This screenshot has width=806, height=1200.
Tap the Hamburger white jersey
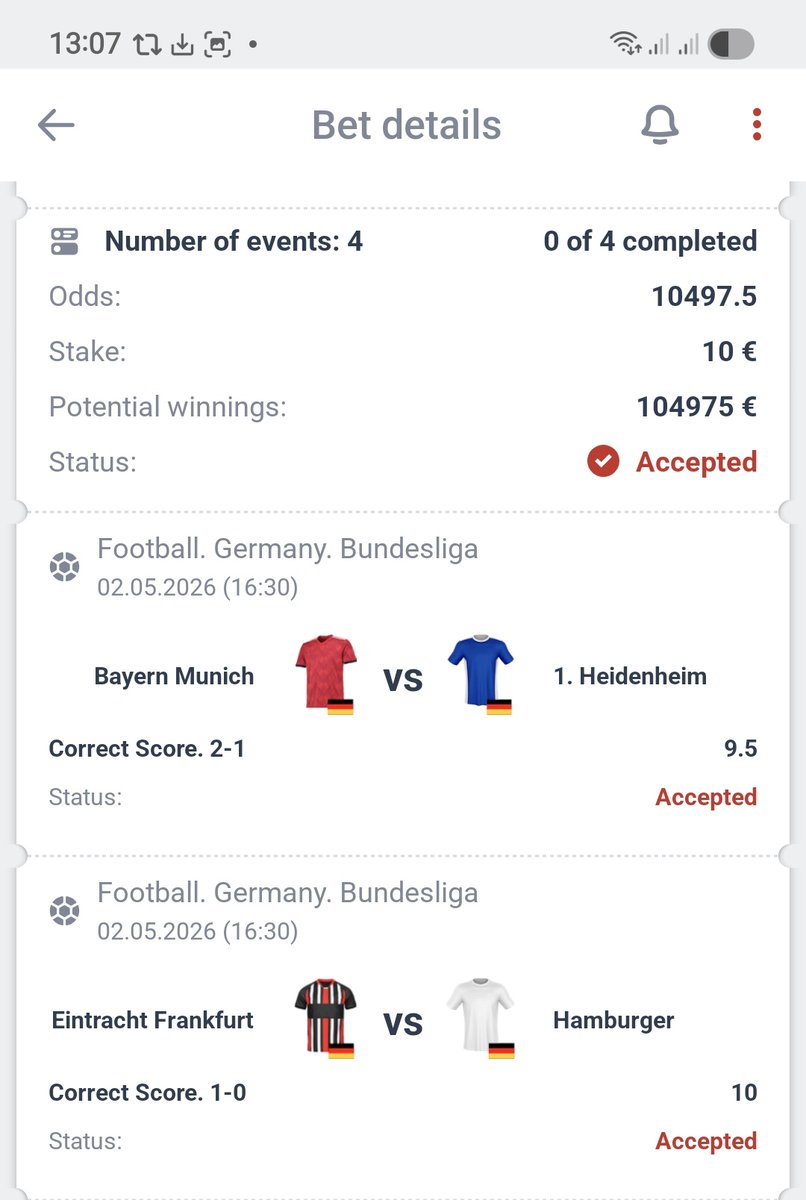pos(481,1018)
